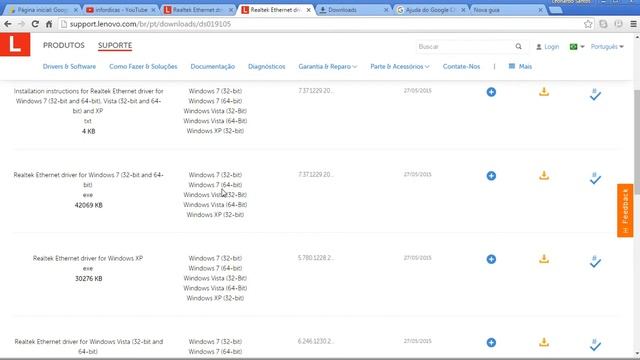Image resolution: width=640 pixels, height=360 pixels.
Task: Select the '30276 KB' file size text
Action: [x=89, y=279]
